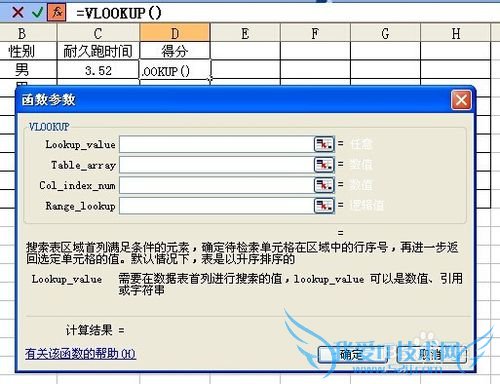Select column E header
Image resolution: width=500 pixels, height=384 pixels.
click(x=245, y=34)
